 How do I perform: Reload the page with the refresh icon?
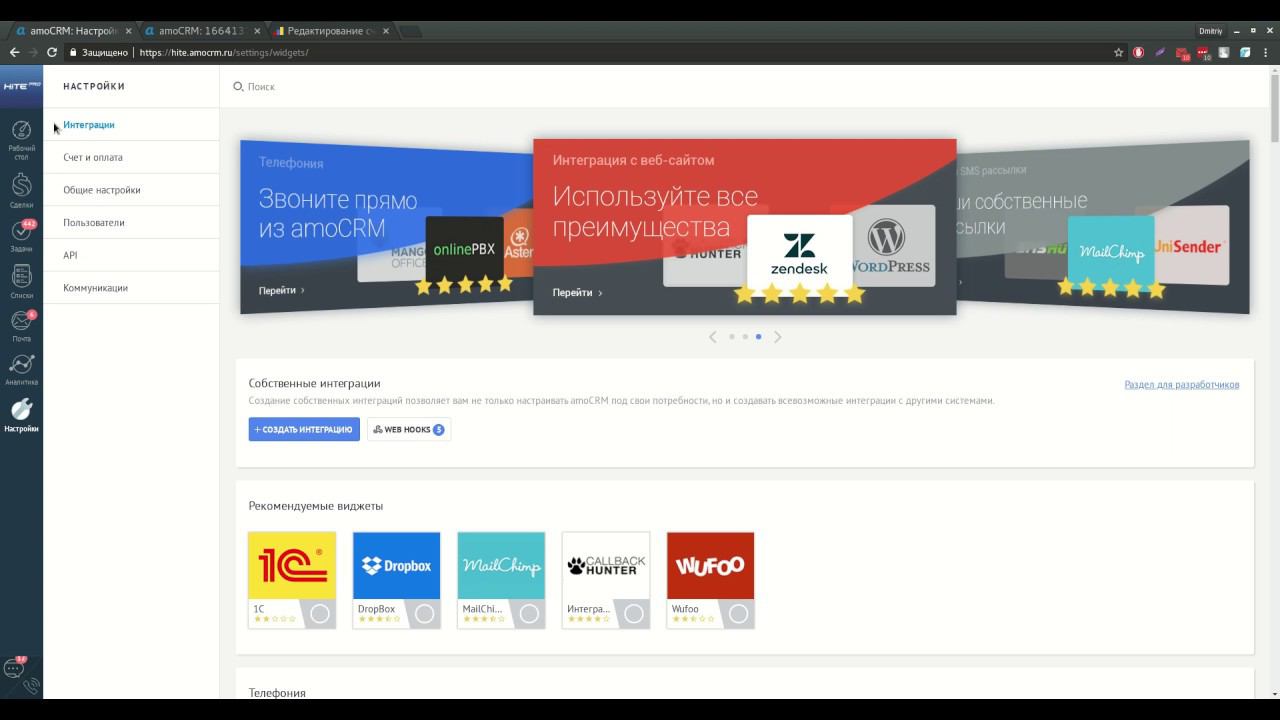click(52, 52)
